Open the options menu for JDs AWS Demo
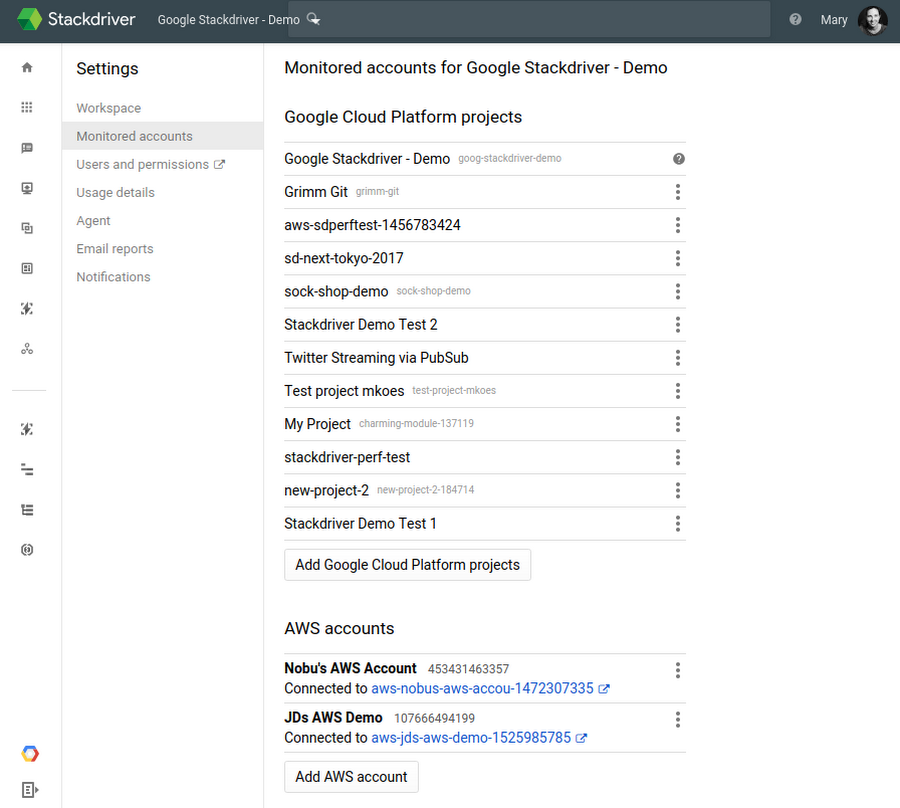 678,720
